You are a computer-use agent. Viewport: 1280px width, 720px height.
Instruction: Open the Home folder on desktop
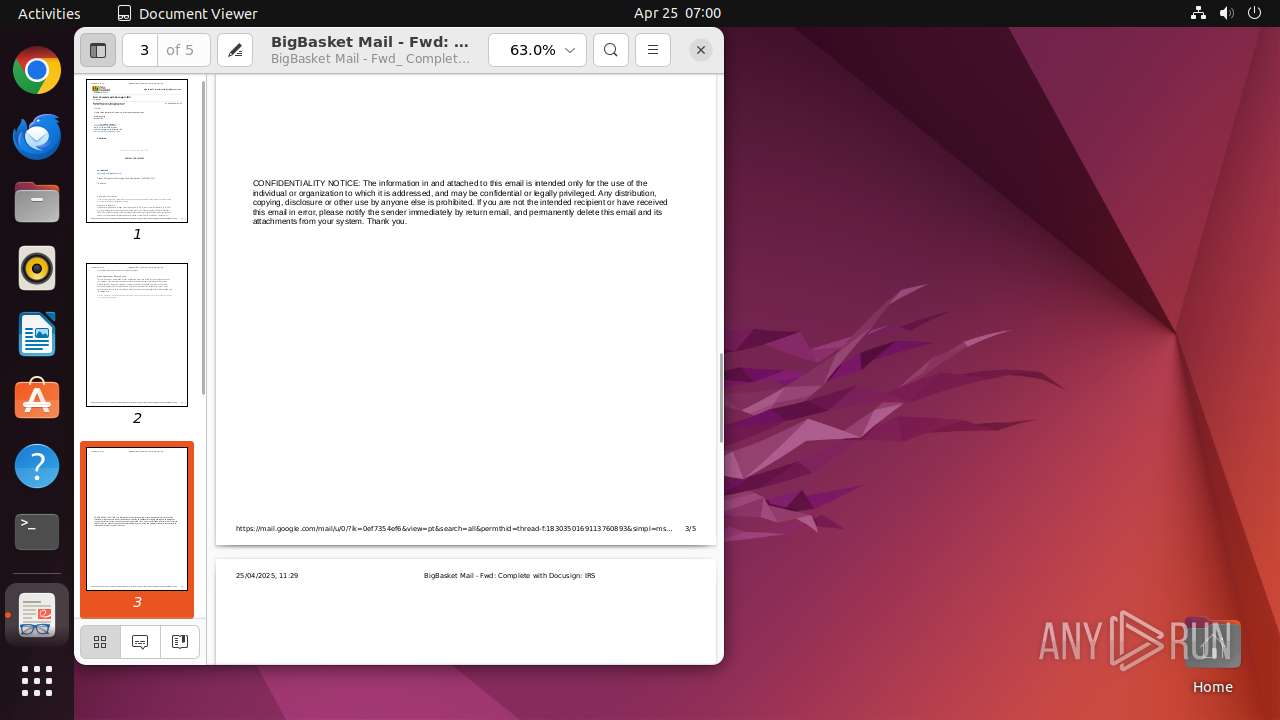click(1212, 656)
